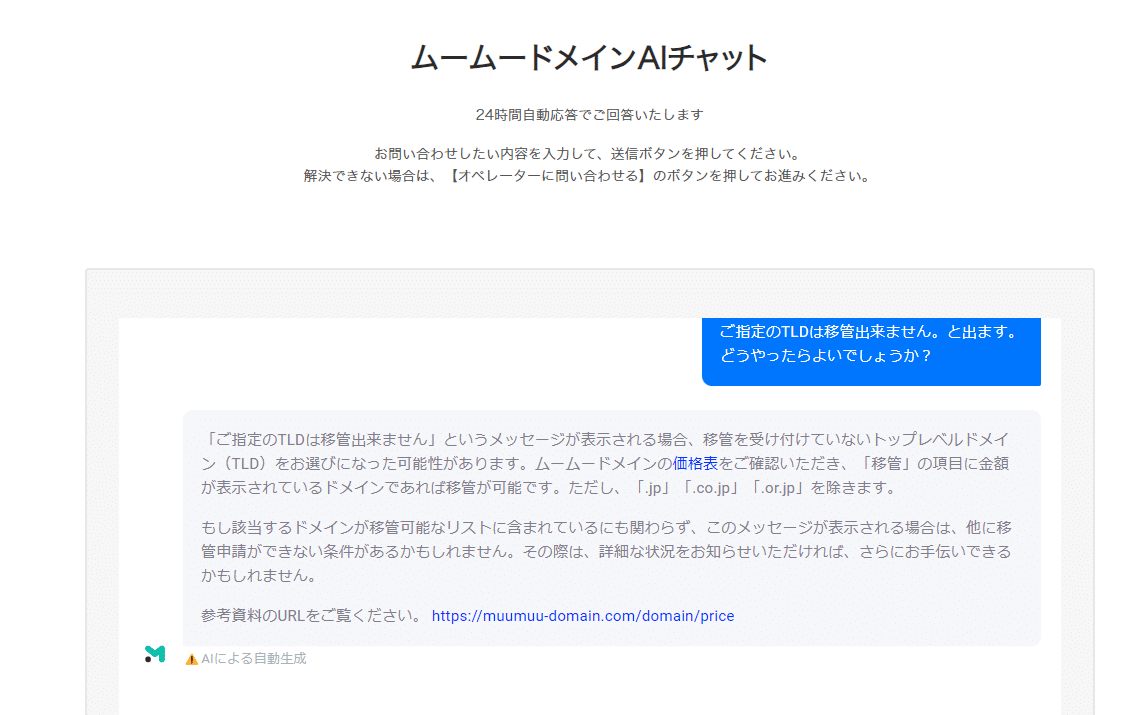Image resolution: width=1121 pixels, height=715 pixels.
Task: Click the alert icon under the answer bubble
Action: tap(190, 657)
